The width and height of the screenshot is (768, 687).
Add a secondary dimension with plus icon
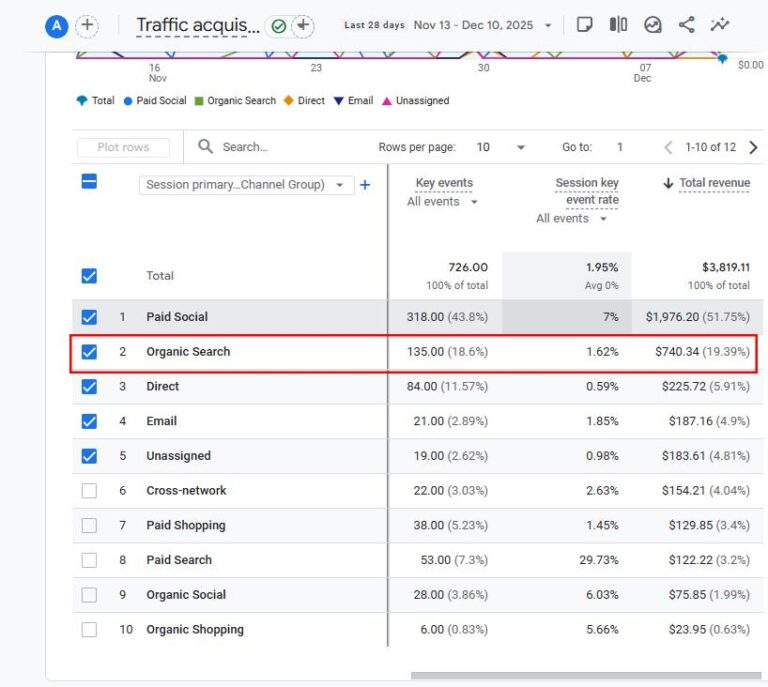[x=365, y=185]
